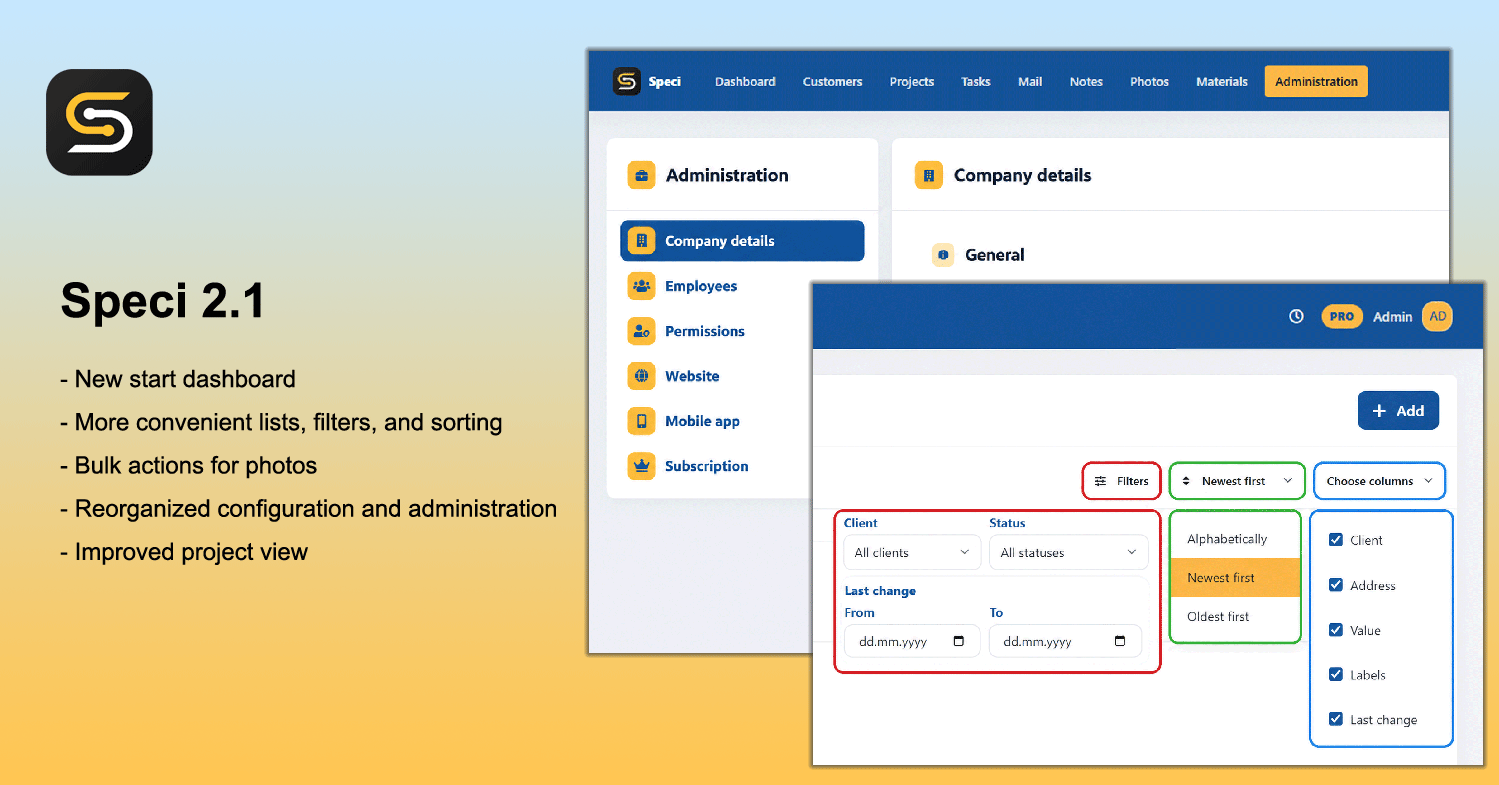Click the AD user avatar
Viewport: 1499px width, 785px height.
point(1437,316)
